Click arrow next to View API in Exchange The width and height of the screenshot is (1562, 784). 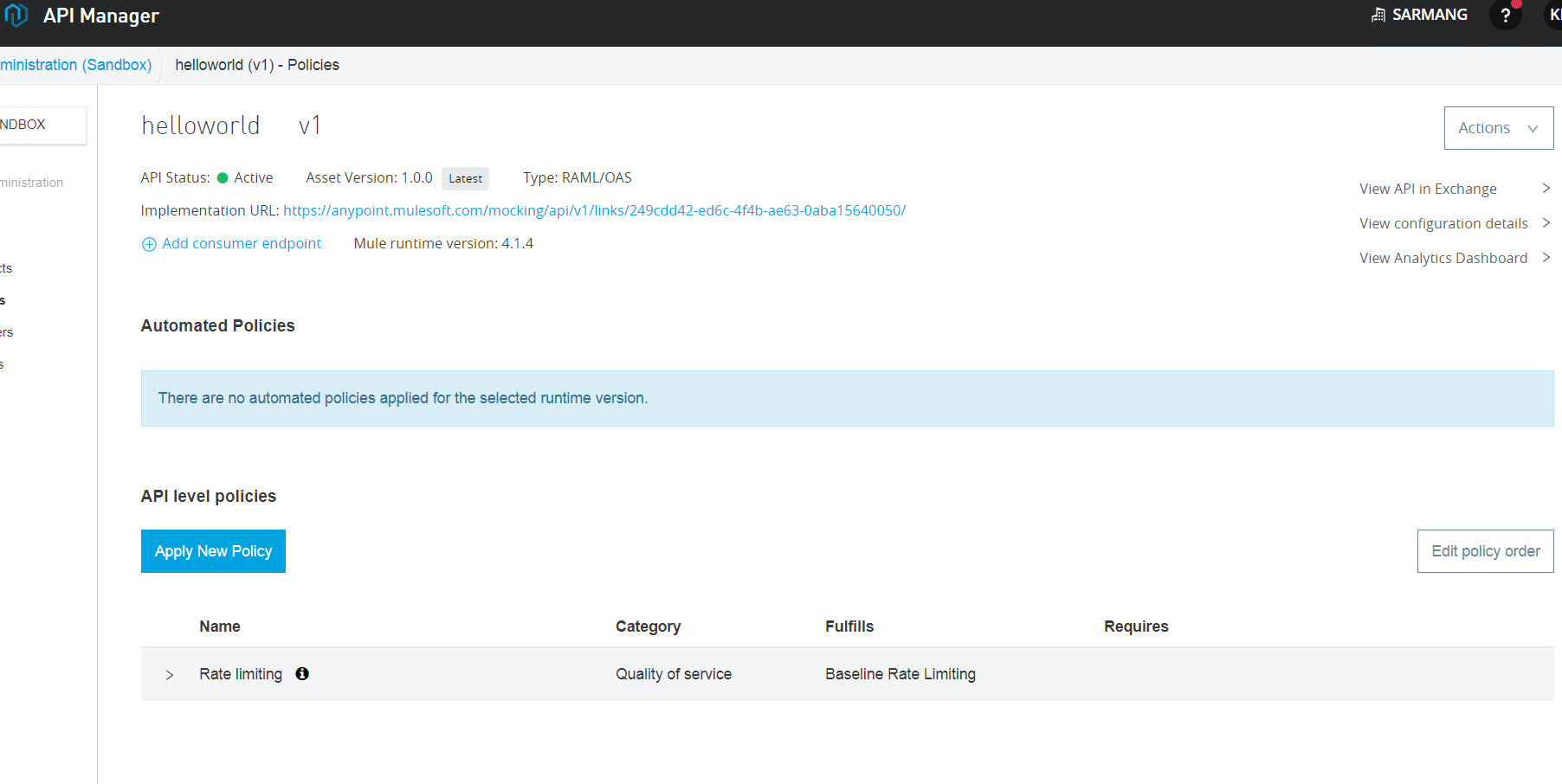[x=1546, y=189]
